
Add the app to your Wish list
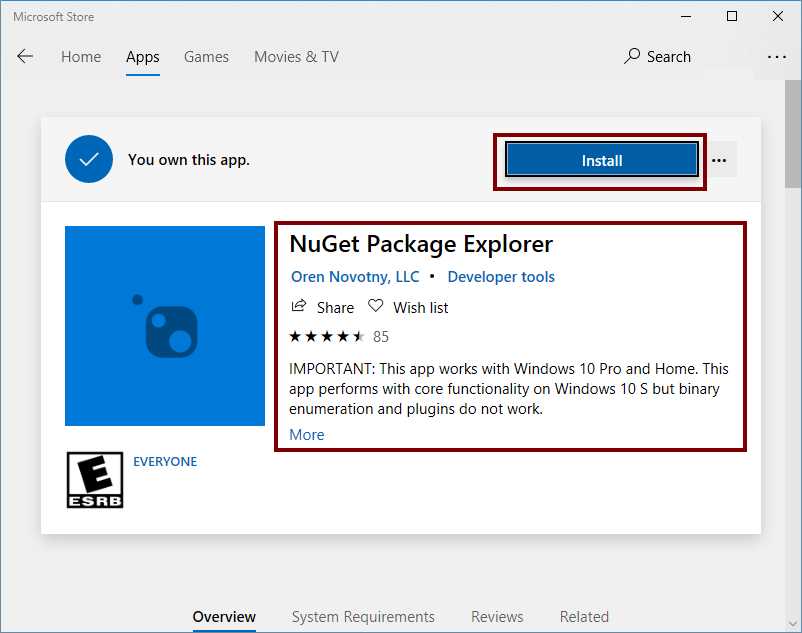[x=408, y=307]
